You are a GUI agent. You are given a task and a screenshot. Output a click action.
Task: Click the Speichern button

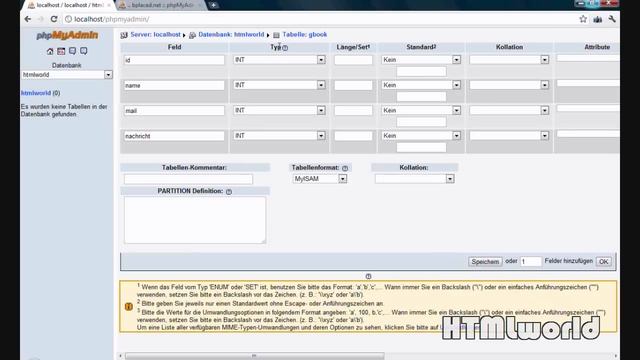(485, 262)
